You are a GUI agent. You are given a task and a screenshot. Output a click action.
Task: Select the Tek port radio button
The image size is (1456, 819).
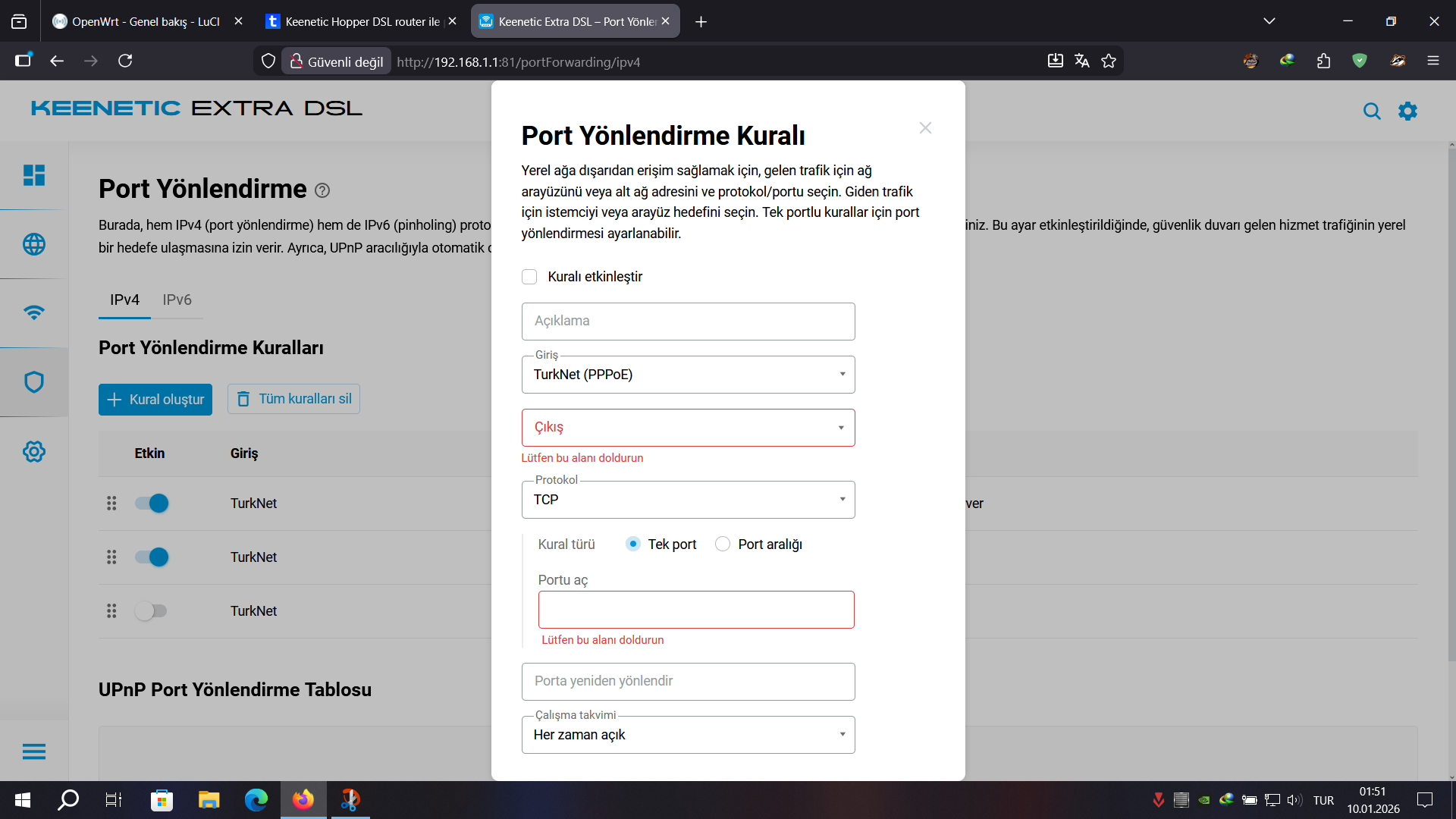(x=632, y=544)
